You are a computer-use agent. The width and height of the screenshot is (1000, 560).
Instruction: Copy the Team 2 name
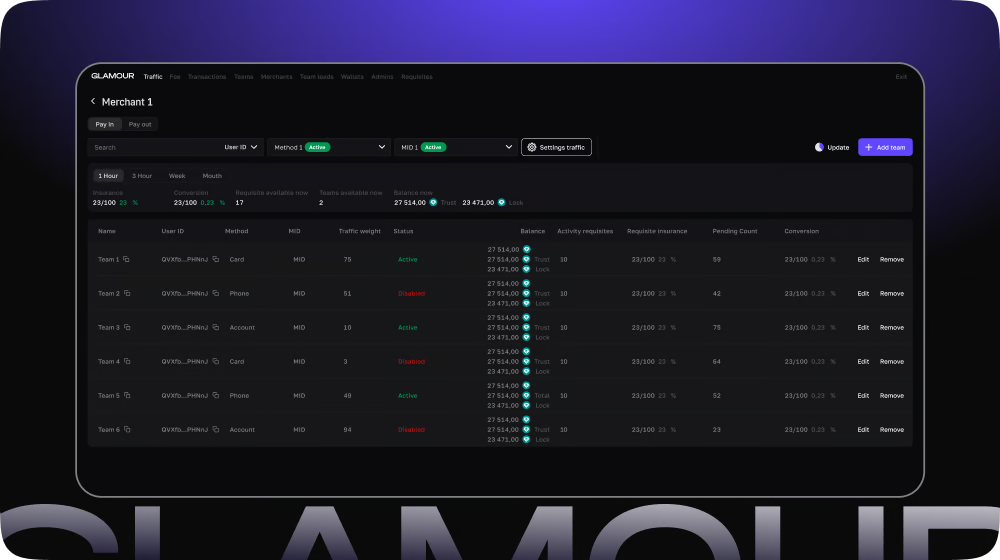127,293
